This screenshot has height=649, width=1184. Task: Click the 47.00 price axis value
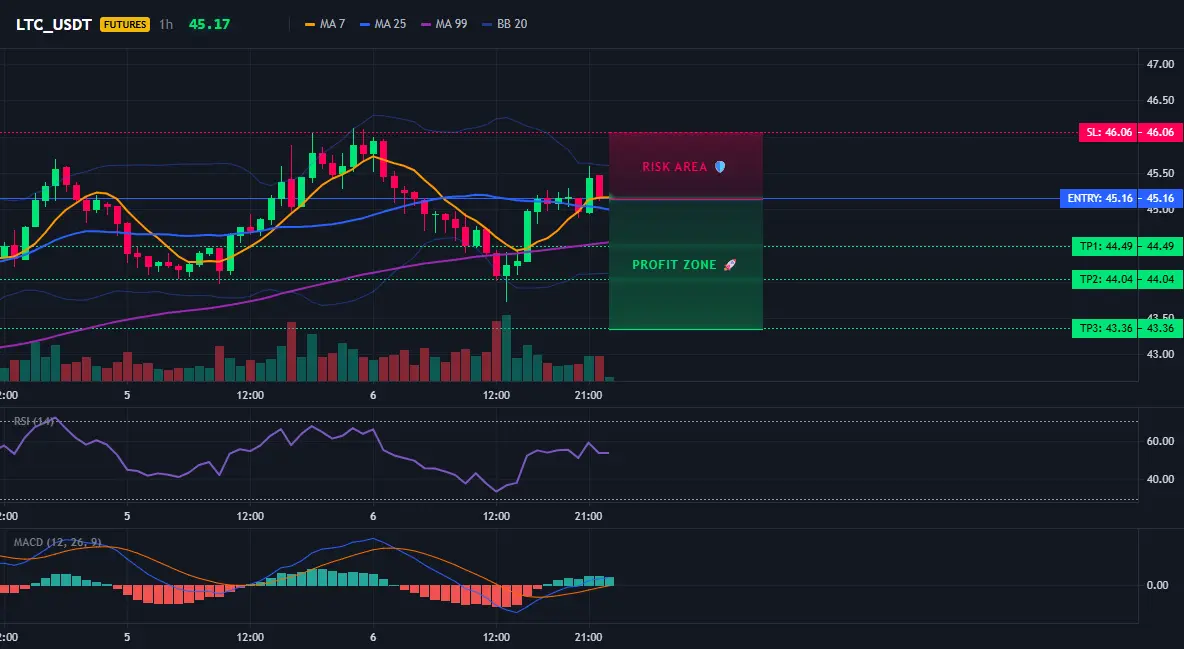[x=1161, y=65]
